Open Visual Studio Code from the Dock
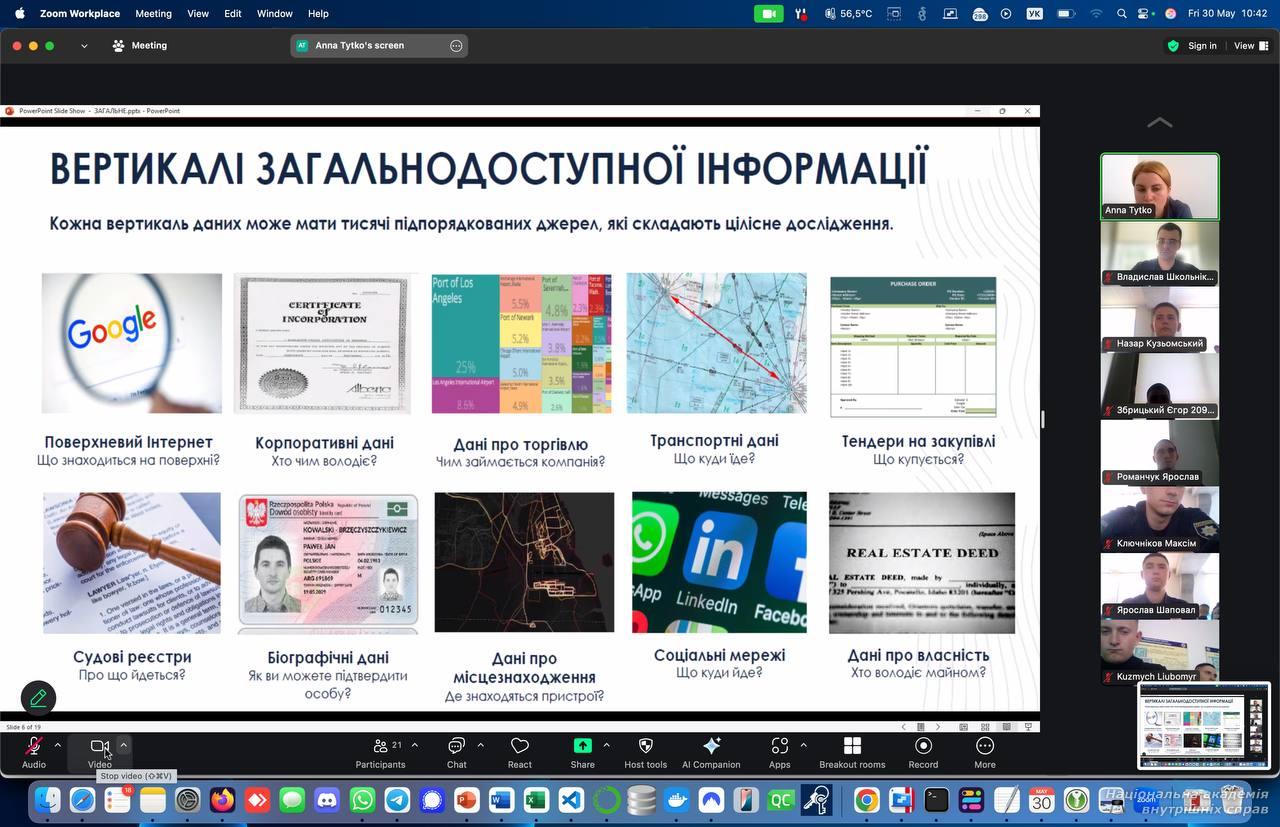Viewport: 1280px width, 827px height. coord(571,800)
